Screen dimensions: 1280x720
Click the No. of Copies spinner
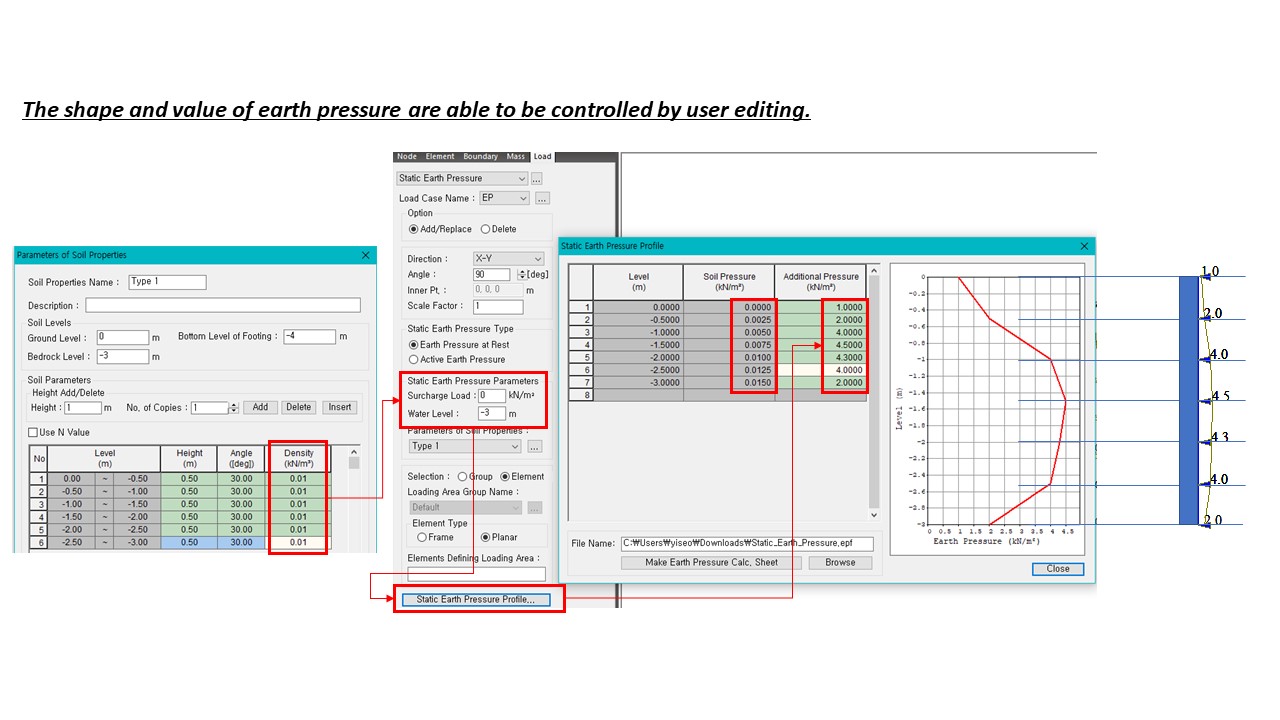[x=234, y=408]
